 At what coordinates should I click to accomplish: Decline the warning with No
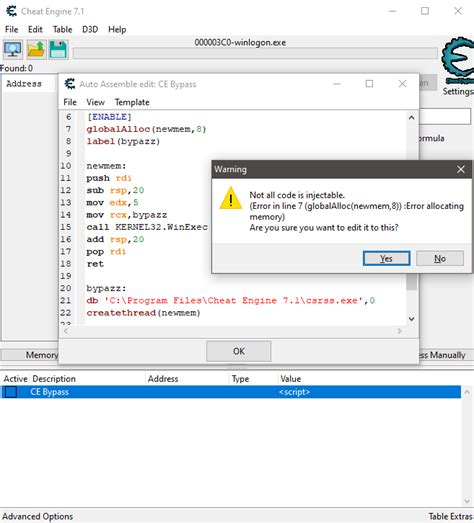click(x=440, y=258)
